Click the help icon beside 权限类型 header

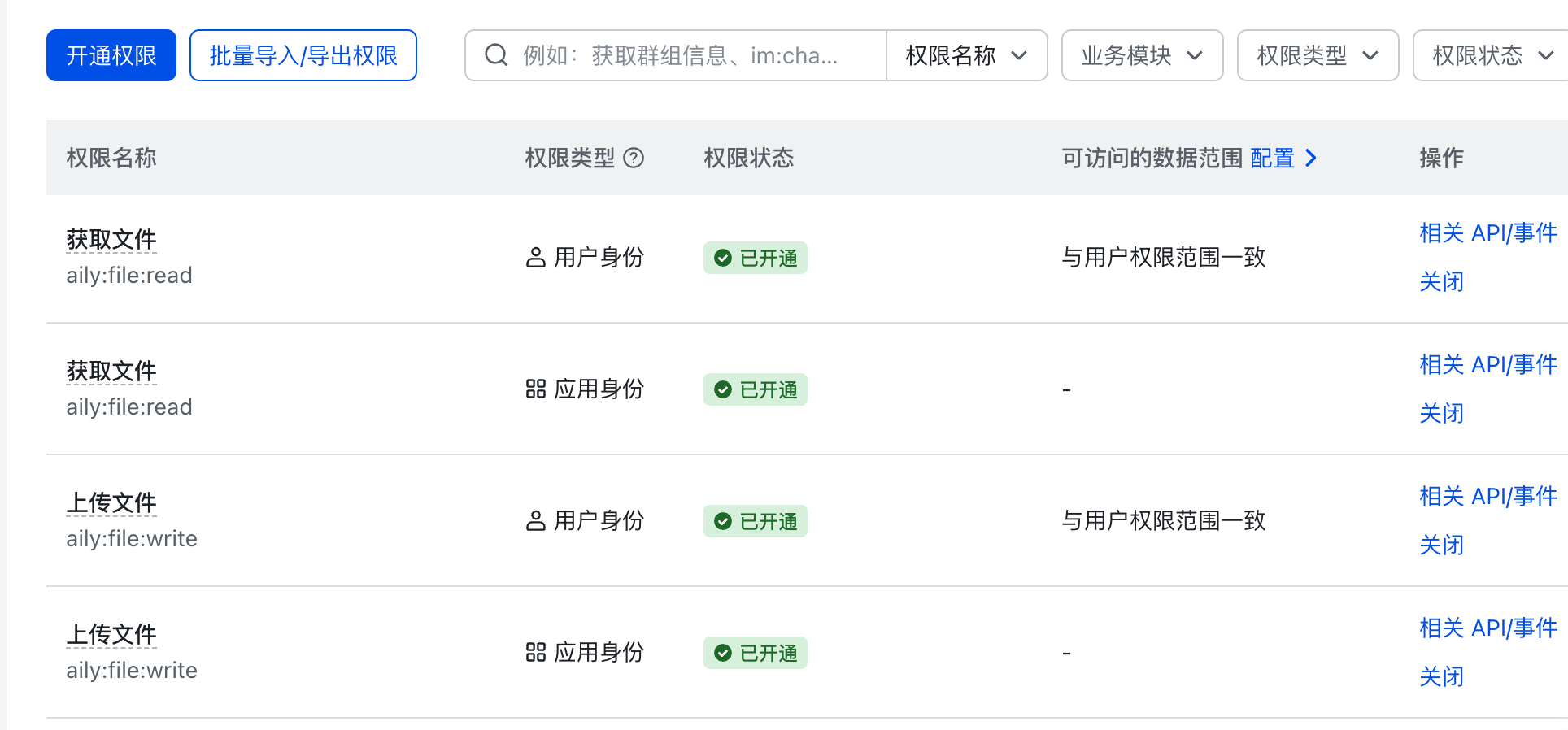(x=634, y=158)
